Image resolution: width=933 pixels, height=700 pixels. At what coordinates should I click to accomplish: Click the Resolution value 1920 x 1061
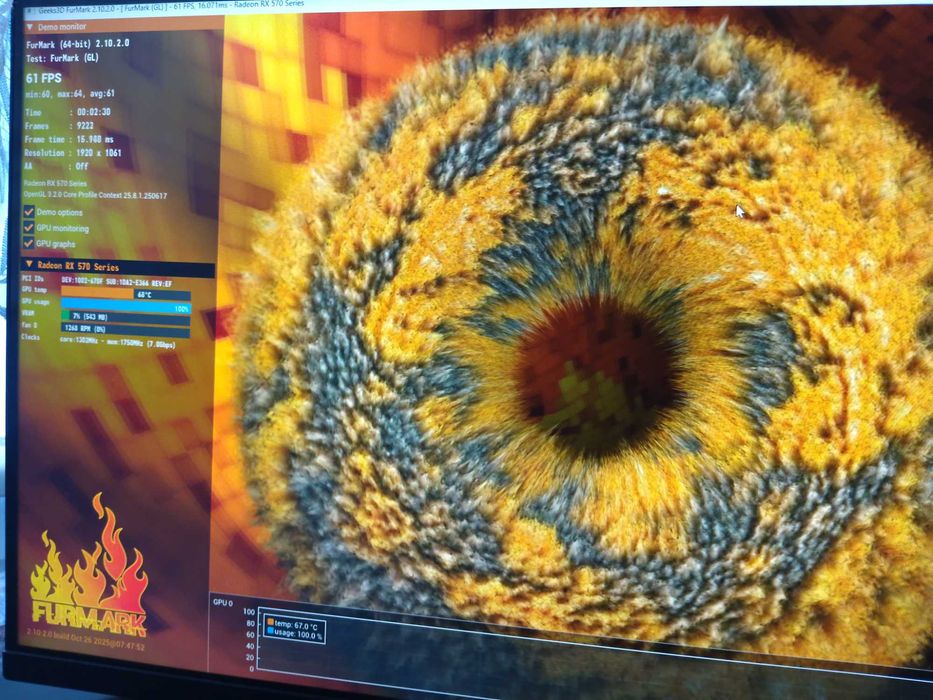(99, 153)
